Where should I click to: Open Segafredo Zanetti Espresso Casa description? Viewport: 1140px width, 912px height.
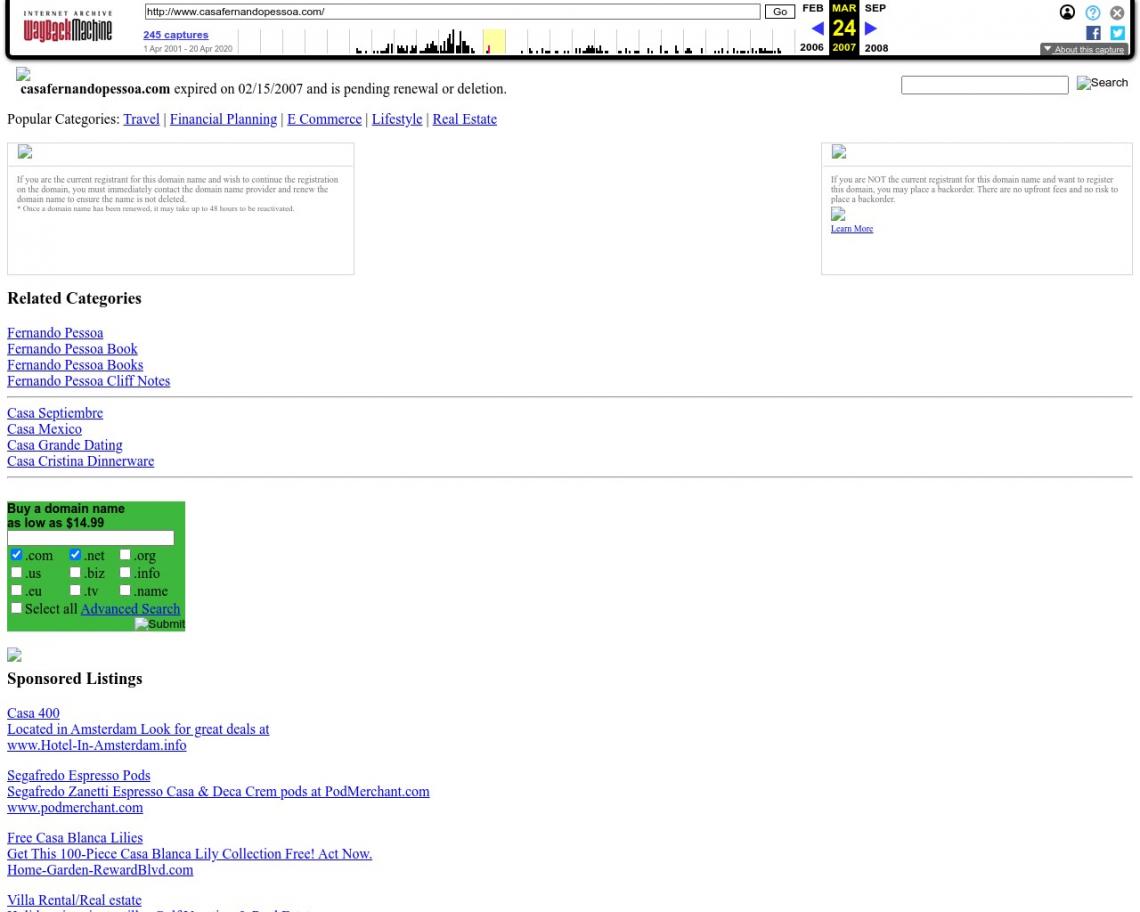tap(218, 792)
